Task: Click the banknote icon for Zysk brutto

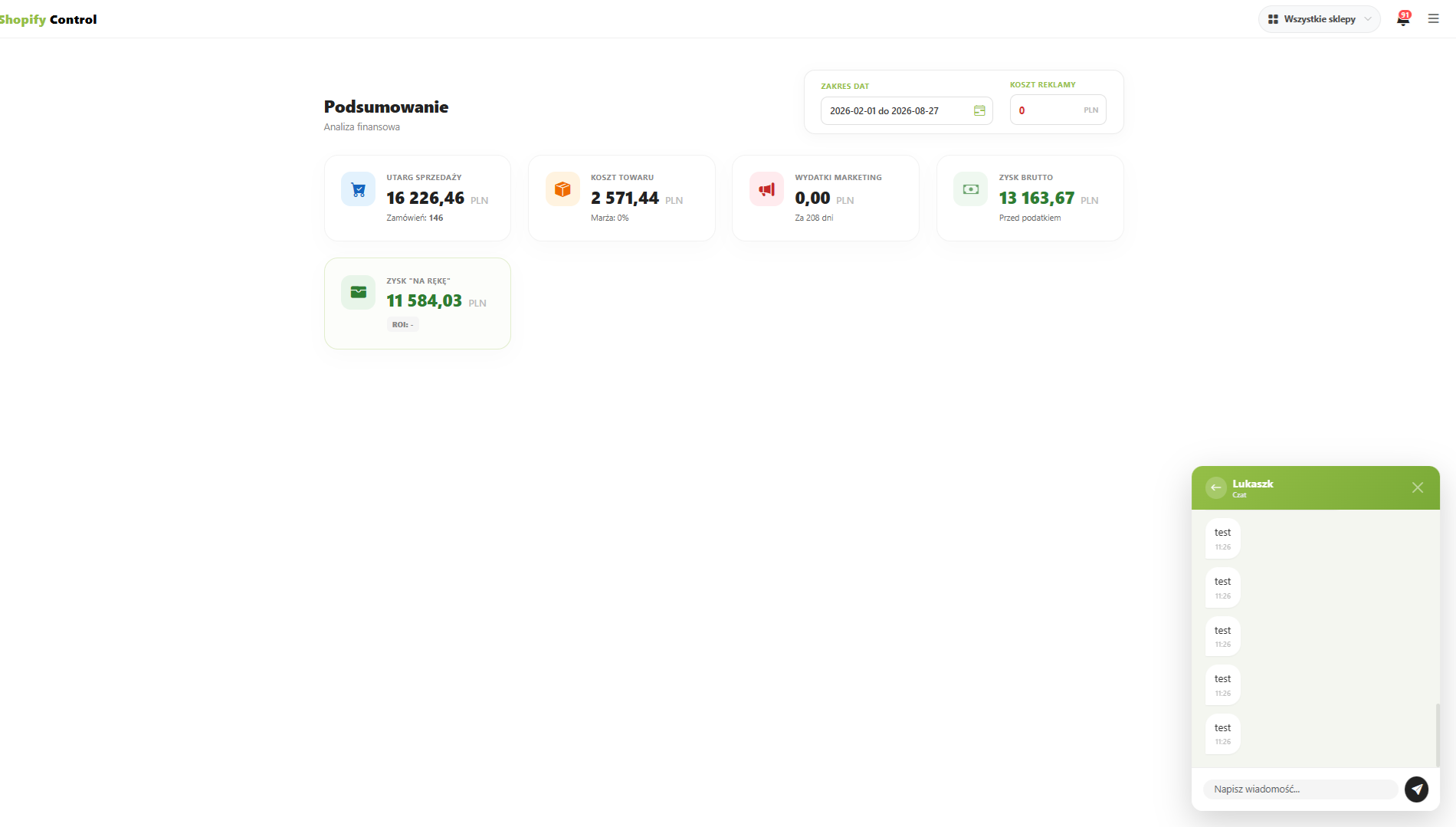Action: (x=971, y=189)
